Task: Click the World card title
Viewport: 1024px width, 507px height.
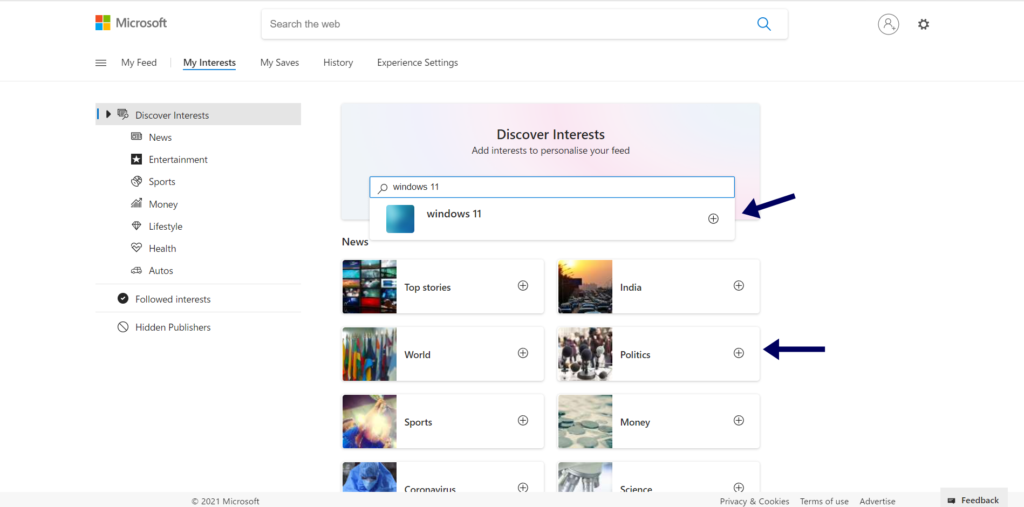Action: pyautogui.click(x=417, y=355)
